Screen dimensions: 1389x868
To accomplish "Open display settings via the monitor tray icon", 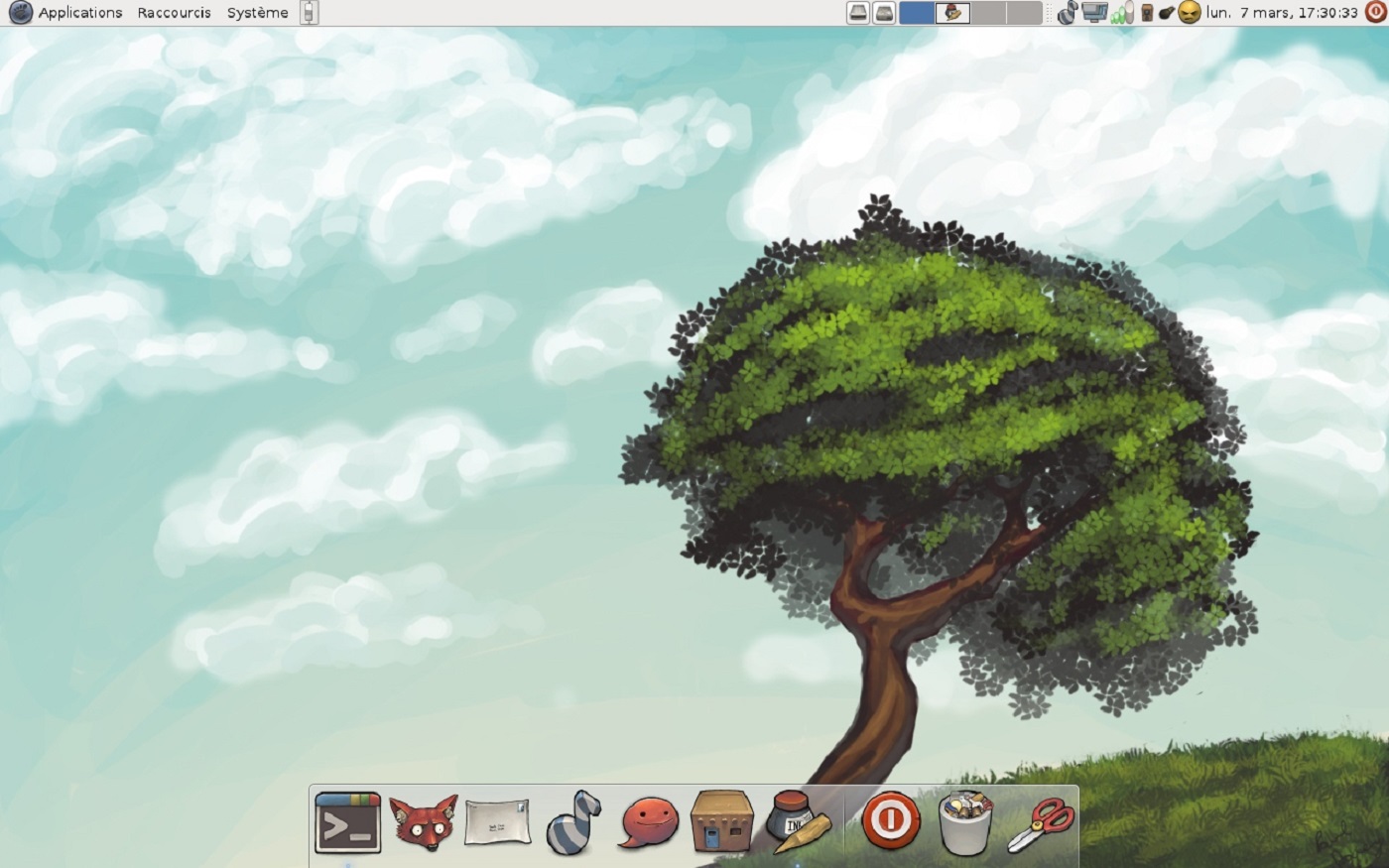I will click(1096, 13).
